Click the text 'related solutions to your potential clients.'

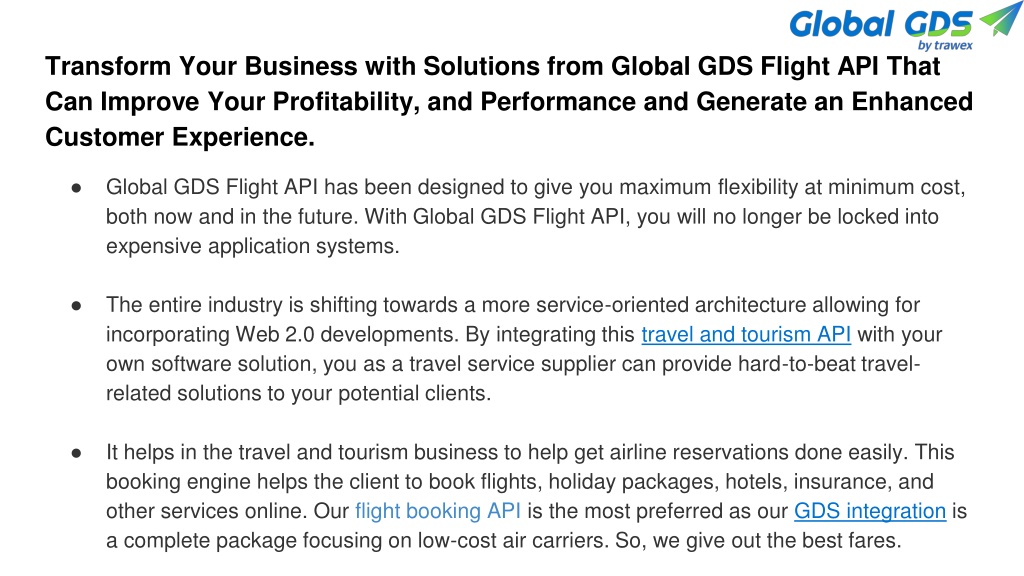click(x=298, y=393)
